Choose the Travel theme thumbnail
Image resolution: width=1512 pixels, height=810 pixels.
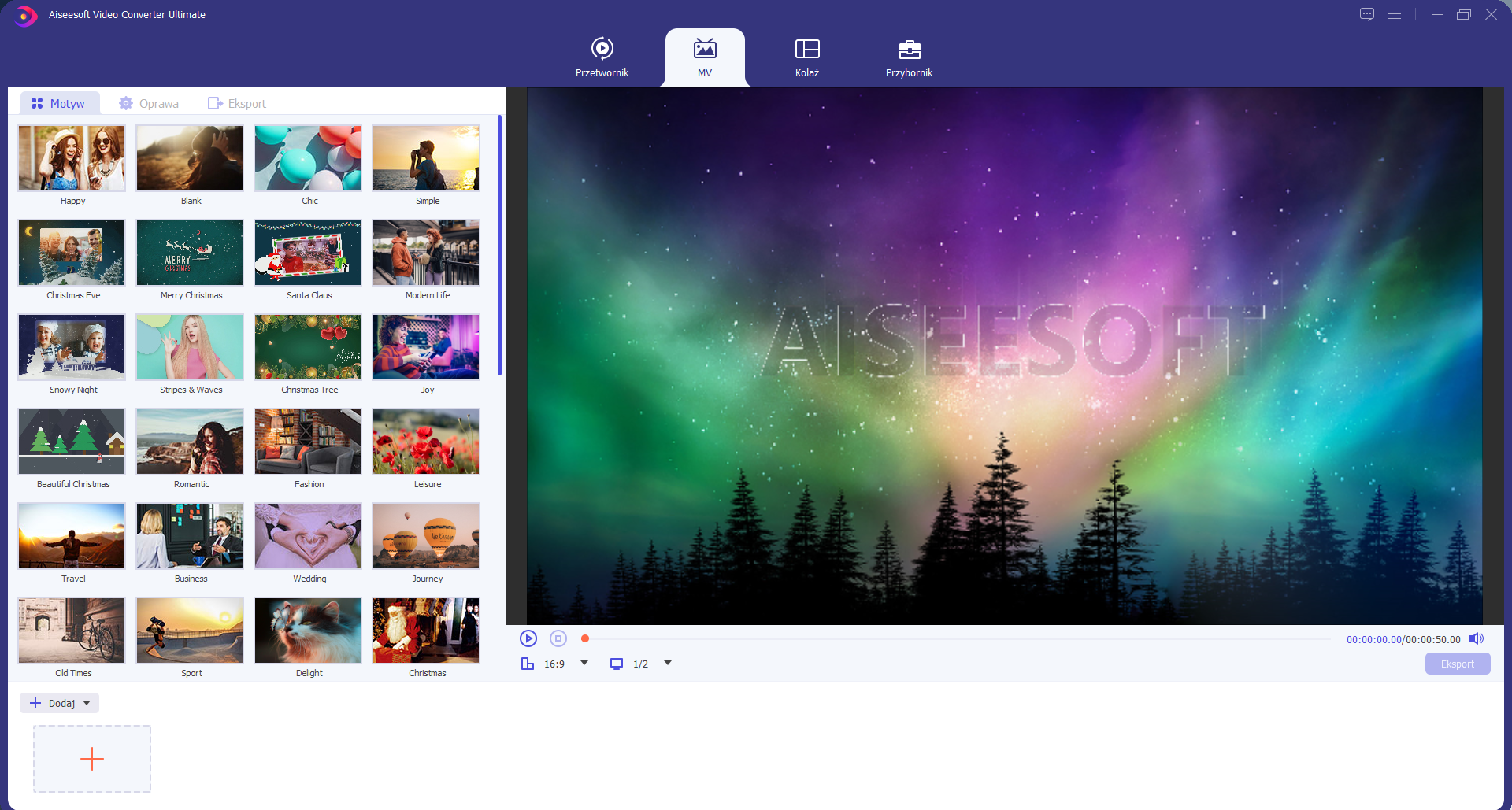click(72, 536)
